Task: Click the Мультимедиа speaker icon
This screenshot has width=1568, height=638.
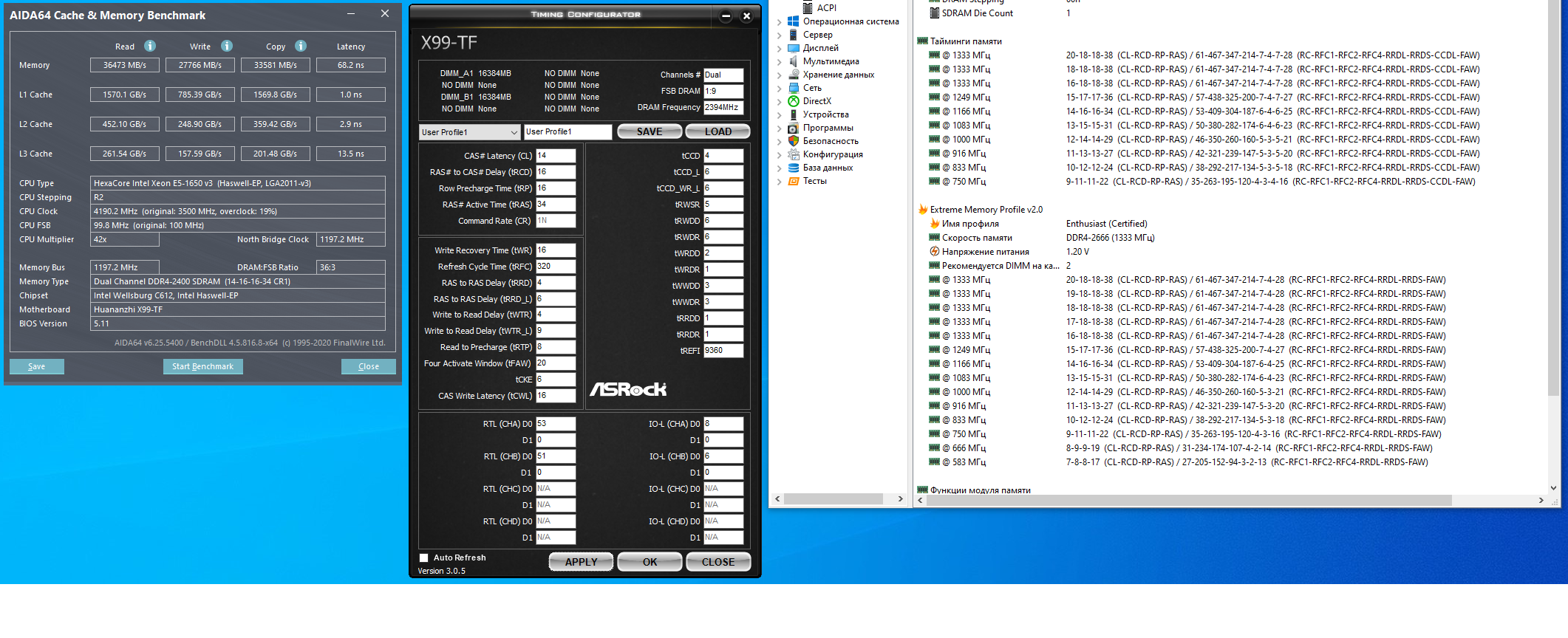Action: (794, 61)
